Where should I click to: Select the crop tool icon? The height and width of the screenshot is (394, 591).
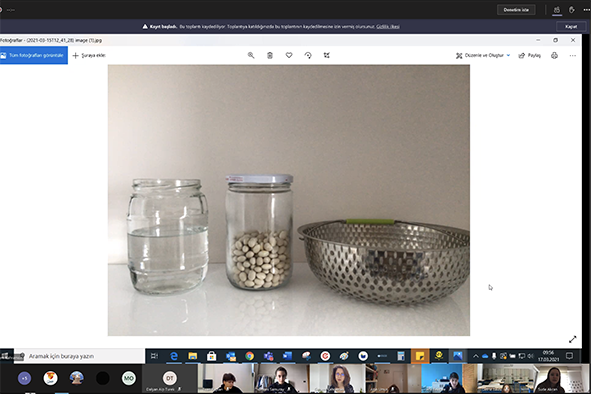click(327, 55)
